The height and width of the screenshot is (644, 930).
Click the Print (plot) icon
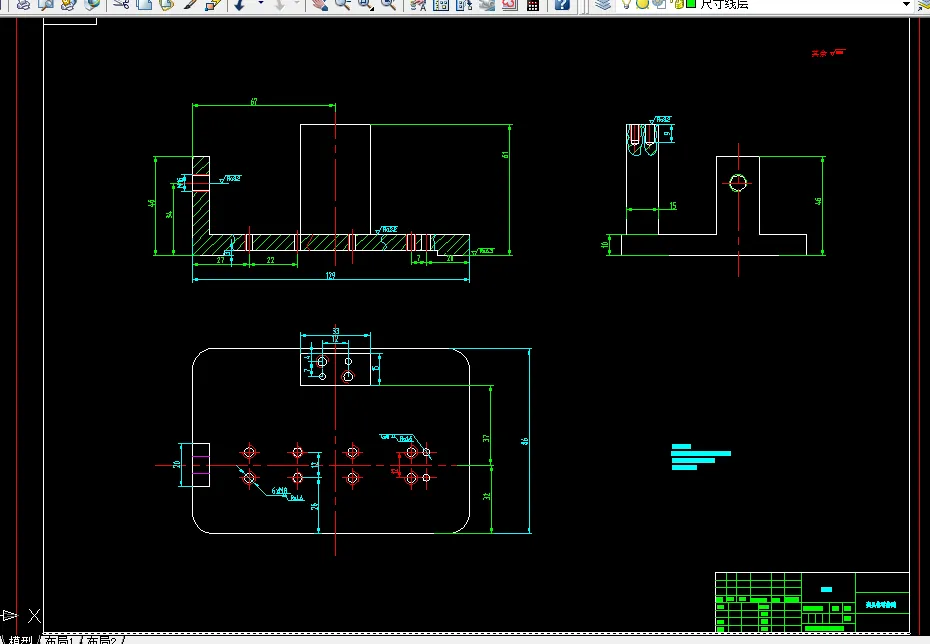23,4
